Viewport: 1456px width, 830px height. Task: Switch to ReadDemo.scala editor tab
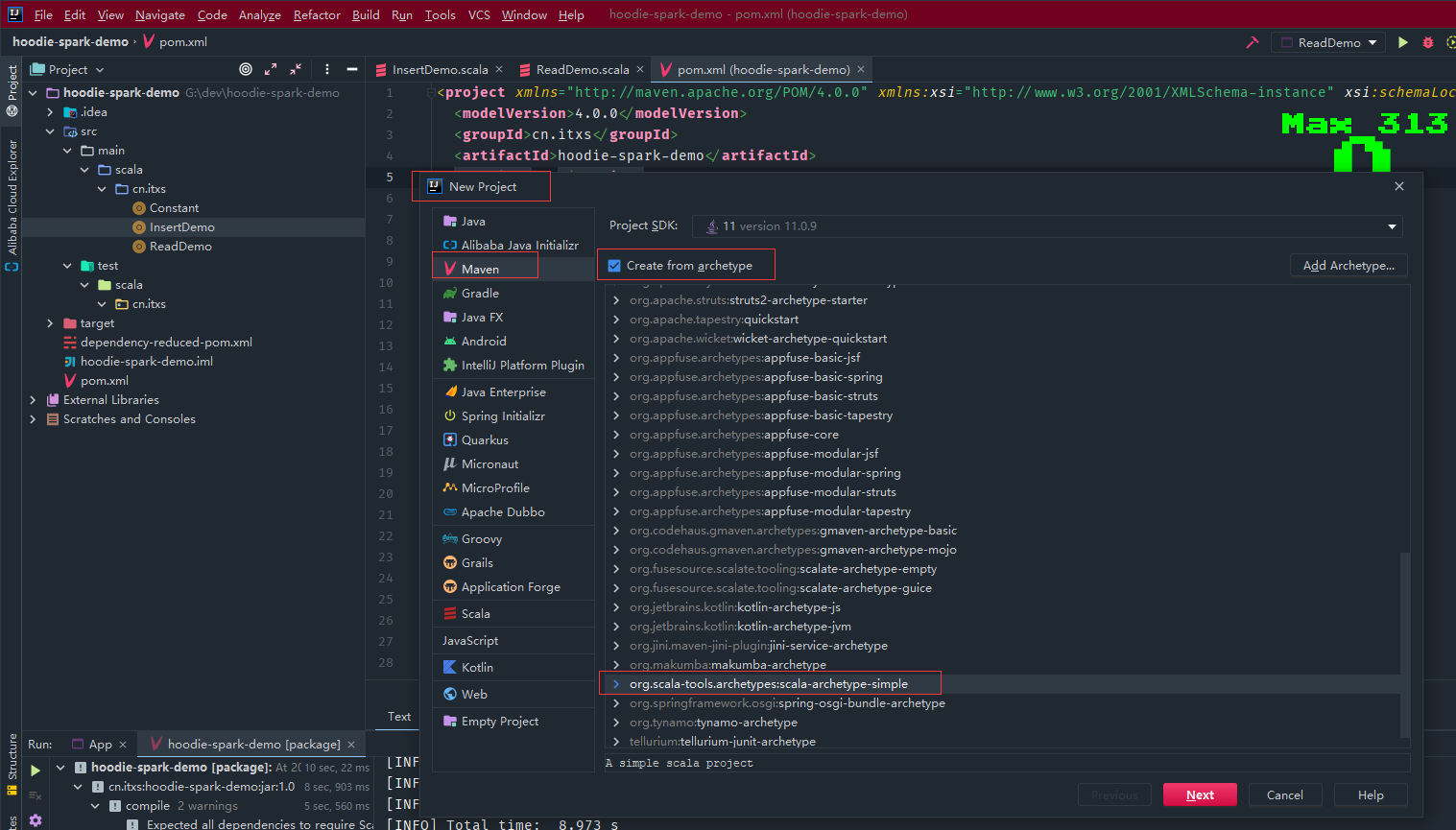click(x=583, y=69)
